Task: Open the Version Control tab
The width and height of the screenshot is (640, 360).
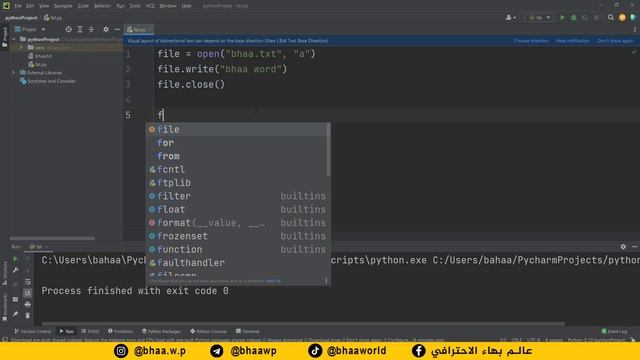Action: (33, 331)
